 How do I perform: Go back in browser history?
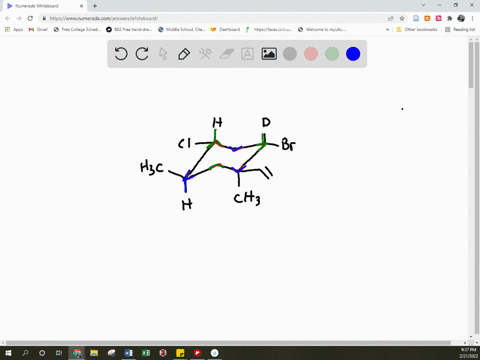(x=8, y=18)
